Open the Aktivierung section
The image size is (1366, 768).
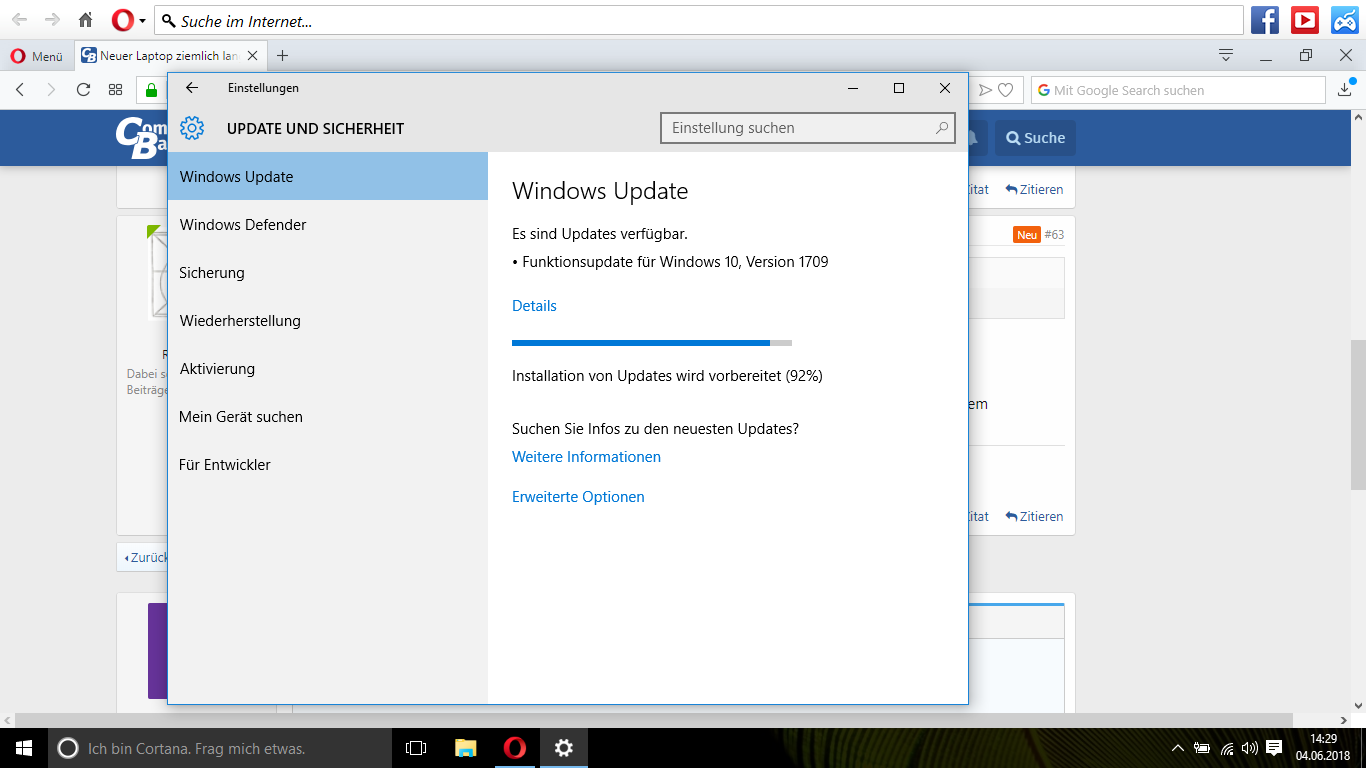[x=328, y=368]
